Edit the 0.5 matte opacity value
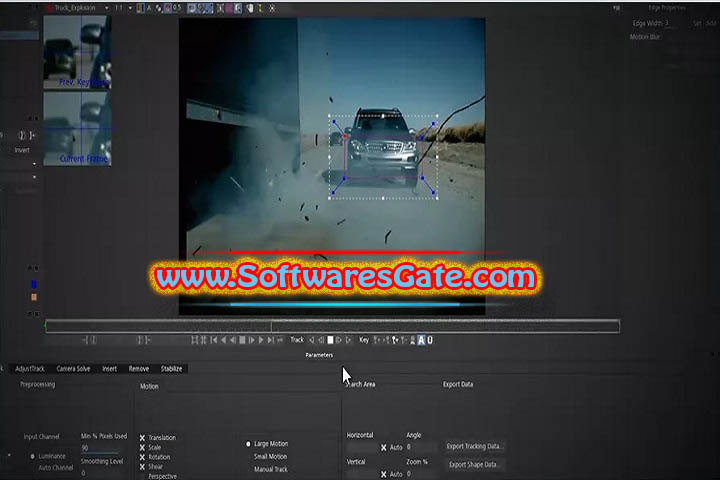The width and height of the screenshot is (720, 480). [177, 8]
